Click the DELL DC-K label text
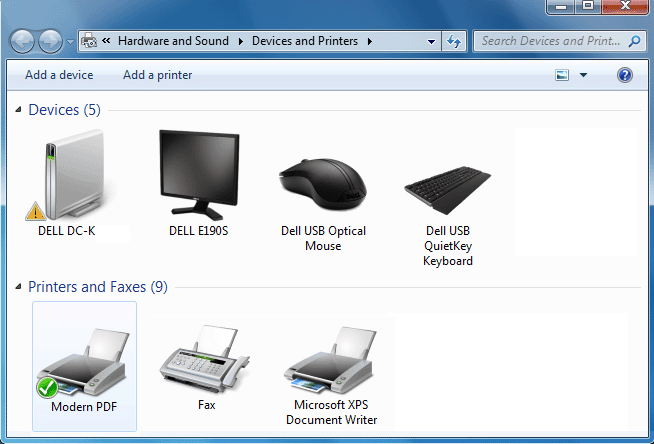The image size is (654, 444). tap(67, 231)
